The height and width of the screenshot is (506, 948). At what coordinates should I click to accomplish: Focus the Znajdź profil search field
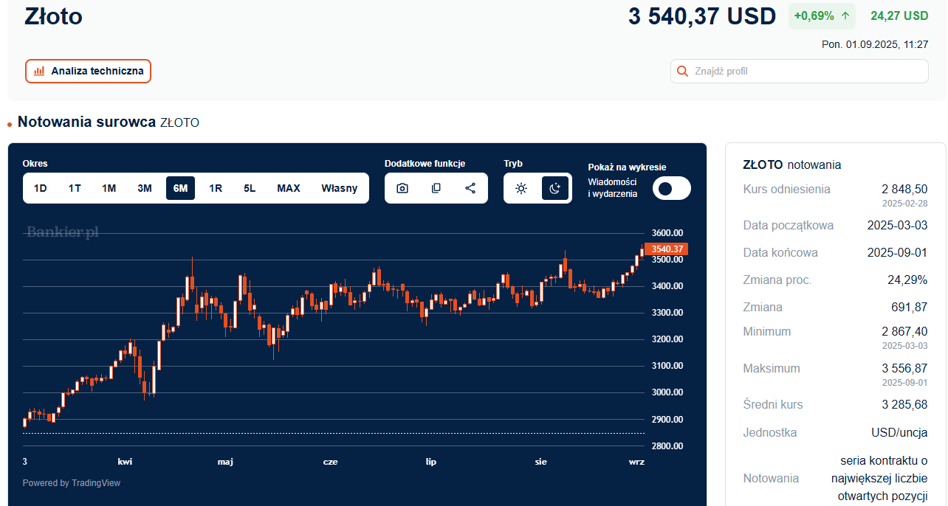click(799, 71)
